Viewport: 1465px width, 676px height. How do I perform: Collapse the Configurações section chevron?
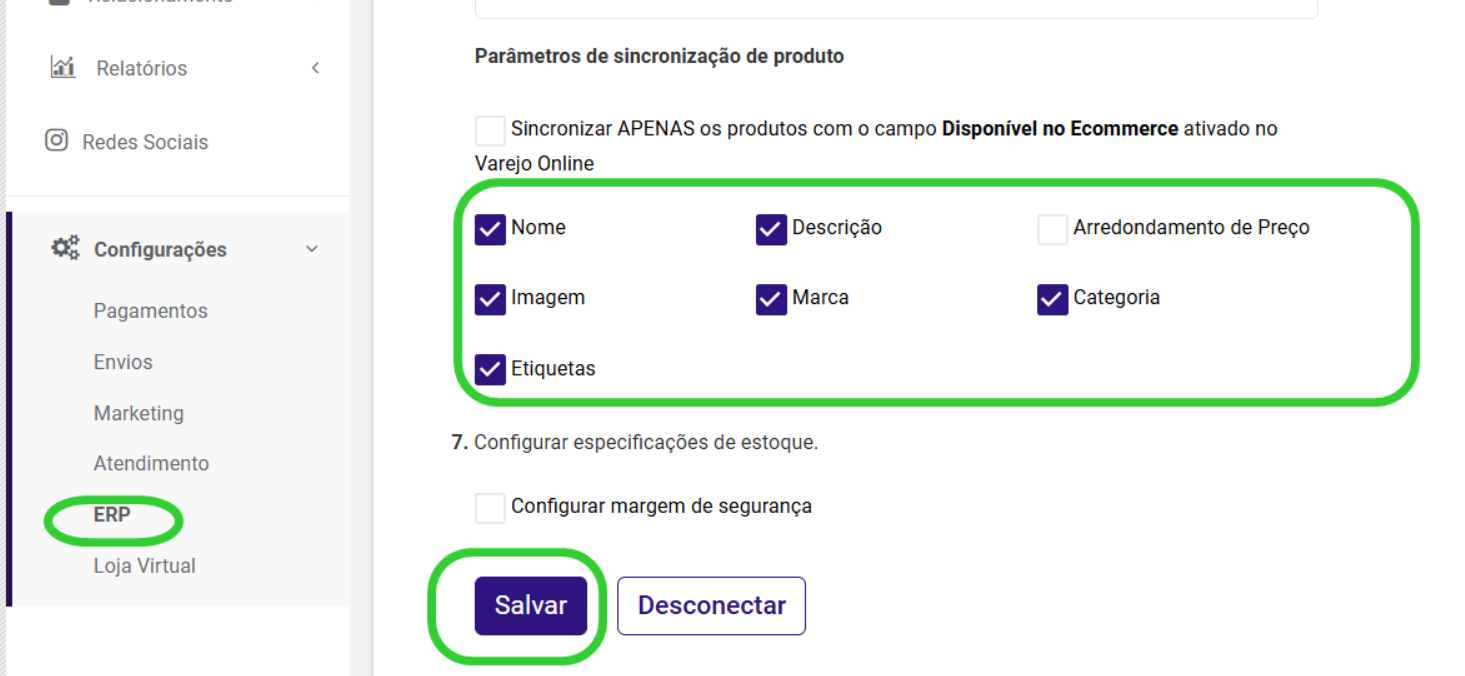pyautogui.click(x=312, y=249)
